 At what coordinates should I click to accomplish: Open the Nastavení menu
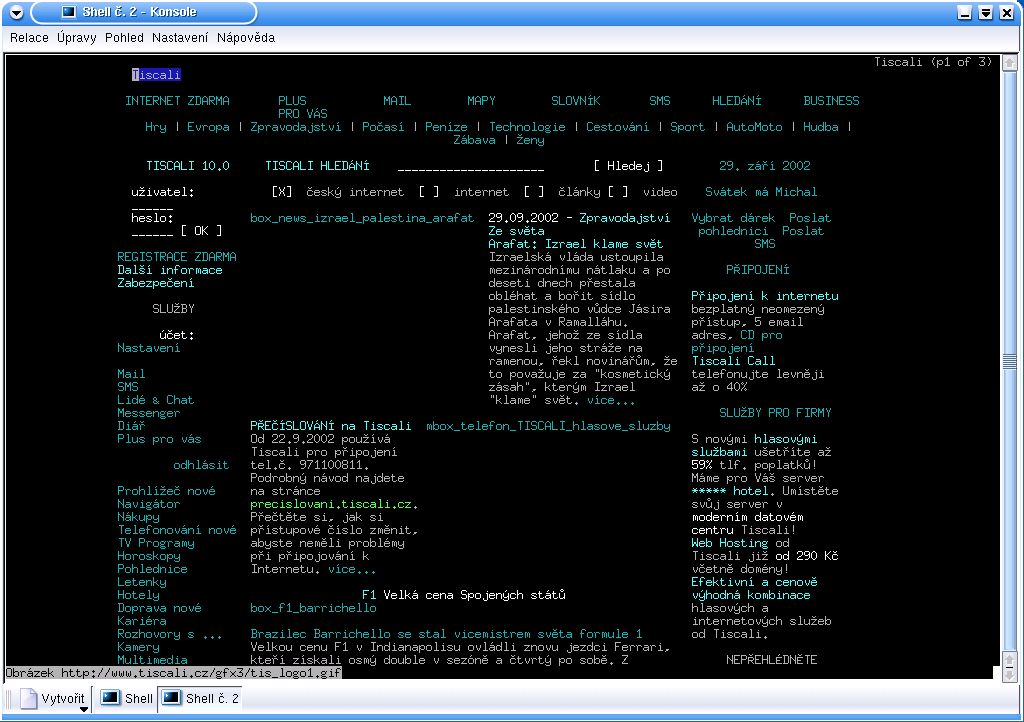pyautogui.click(x=180, y=37)
